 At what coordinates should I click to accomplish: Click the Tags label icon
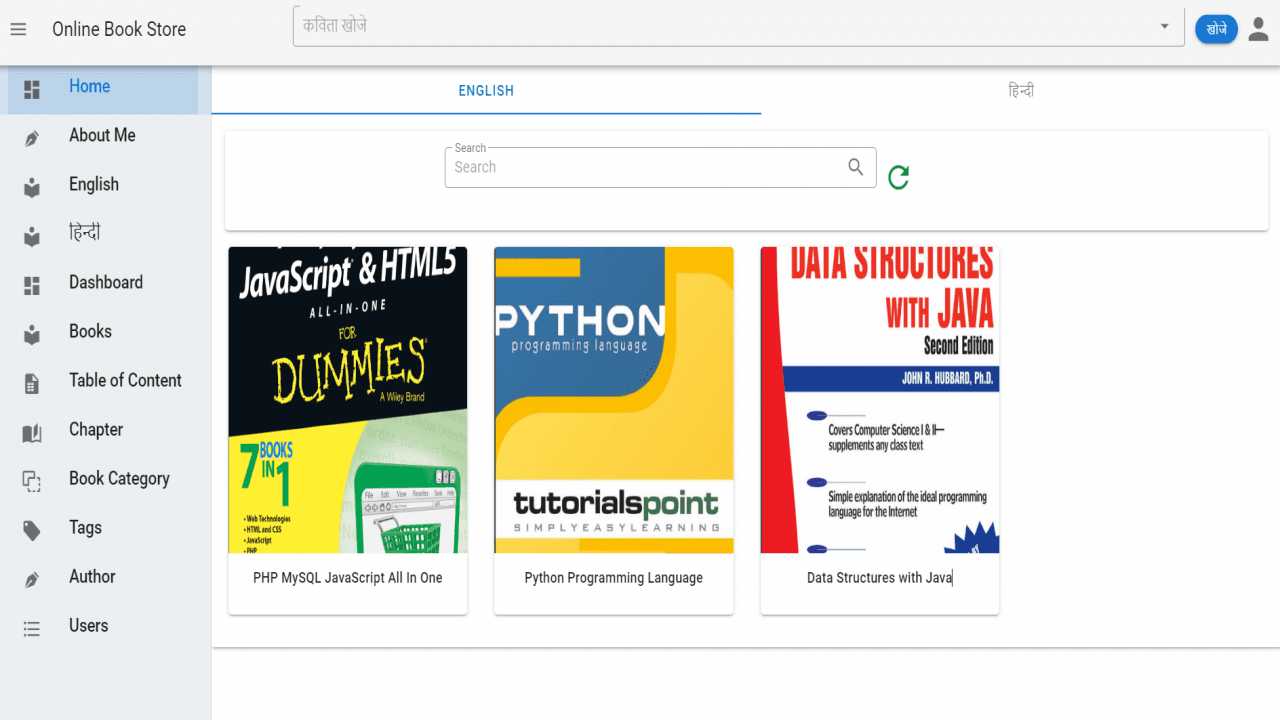(32, 530)
